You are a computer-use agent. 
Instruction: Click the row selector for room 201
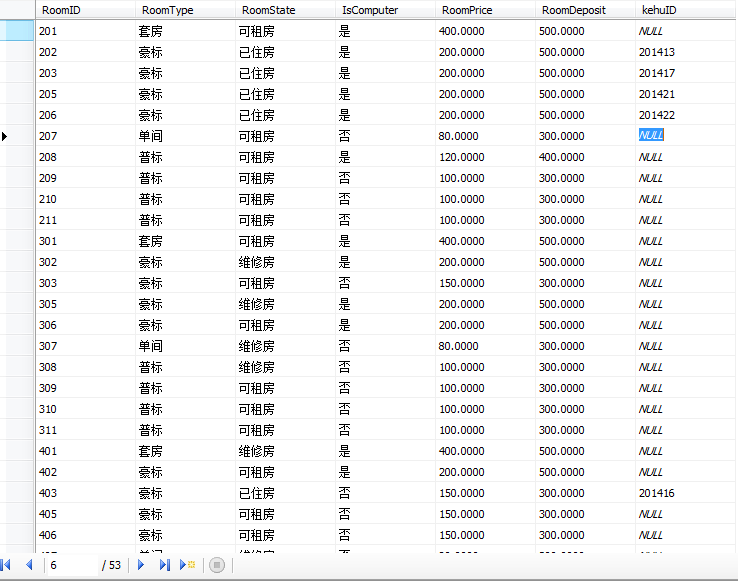(17, 31)
